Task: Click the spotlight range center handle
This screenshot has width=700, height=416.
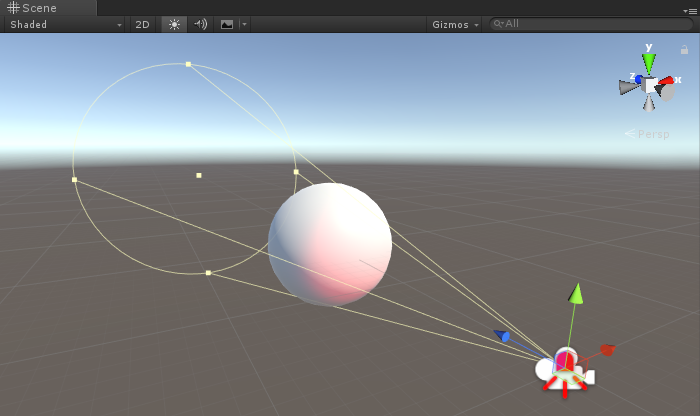Action: click(199, 175)
